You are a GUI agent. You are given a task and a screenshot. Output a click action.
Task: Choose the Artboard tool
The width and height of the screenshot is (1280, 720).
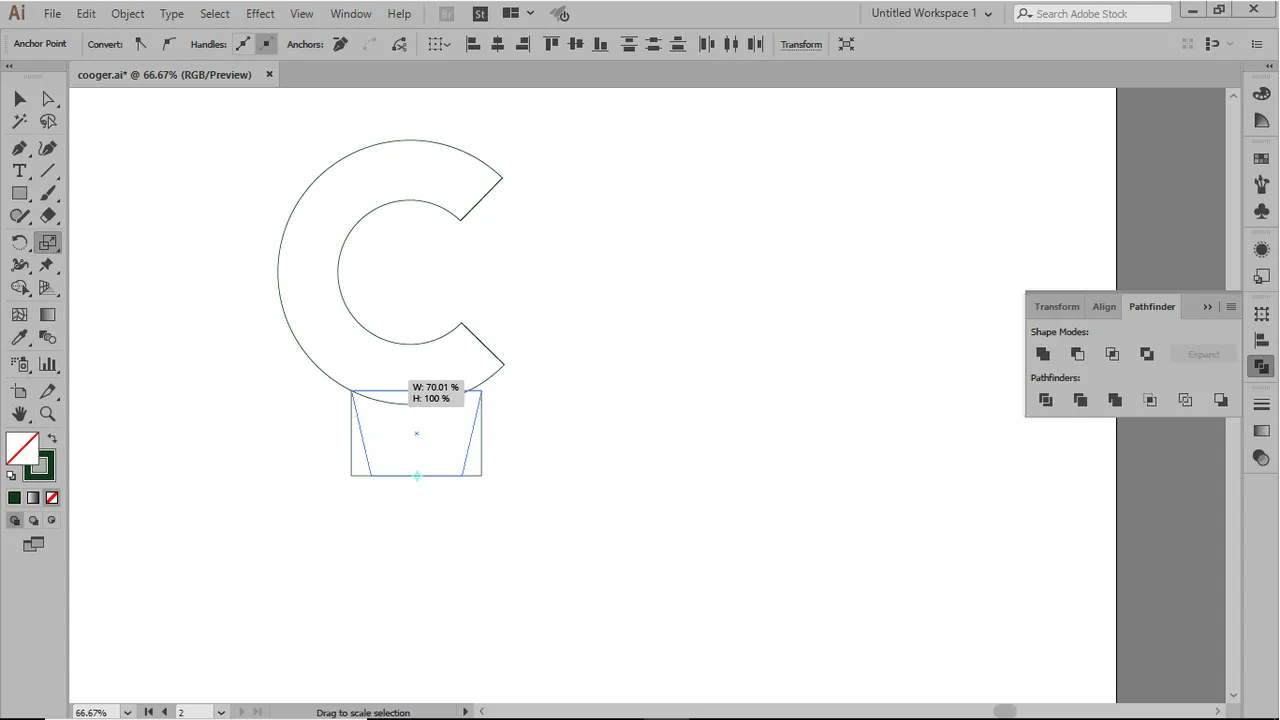point(20,392)
